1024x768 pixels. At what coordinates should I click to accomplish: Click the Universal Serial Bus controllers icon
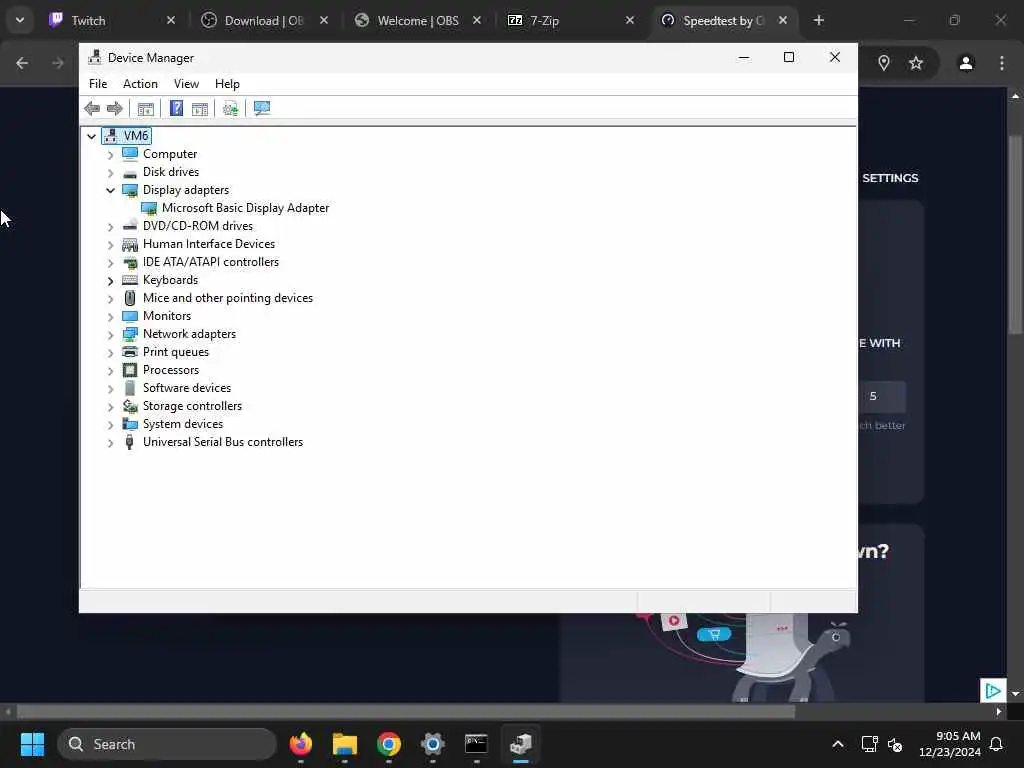[x=129, y=442]
